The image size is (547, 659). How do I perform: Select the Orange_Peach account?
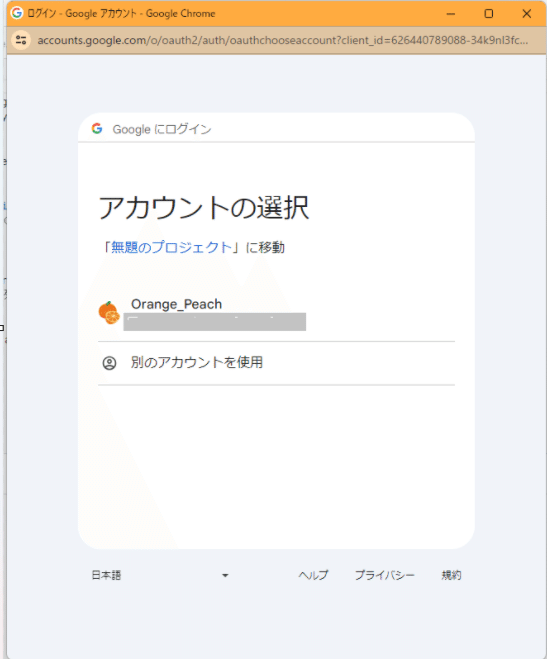pyautogui.click(x=276, y=314)
